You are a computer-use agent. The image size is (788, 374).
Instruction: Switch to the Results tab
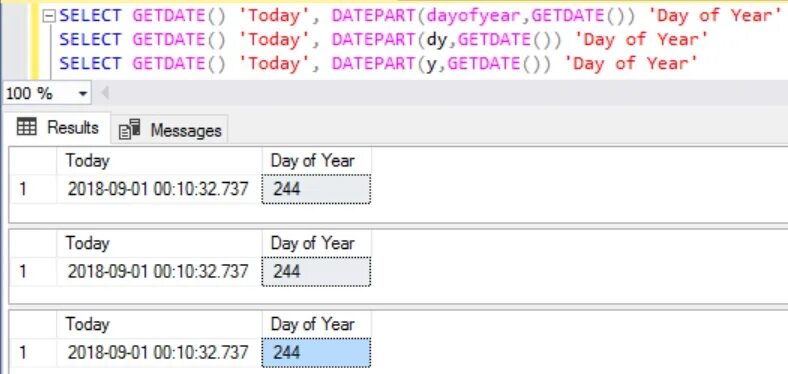[57, 128]
